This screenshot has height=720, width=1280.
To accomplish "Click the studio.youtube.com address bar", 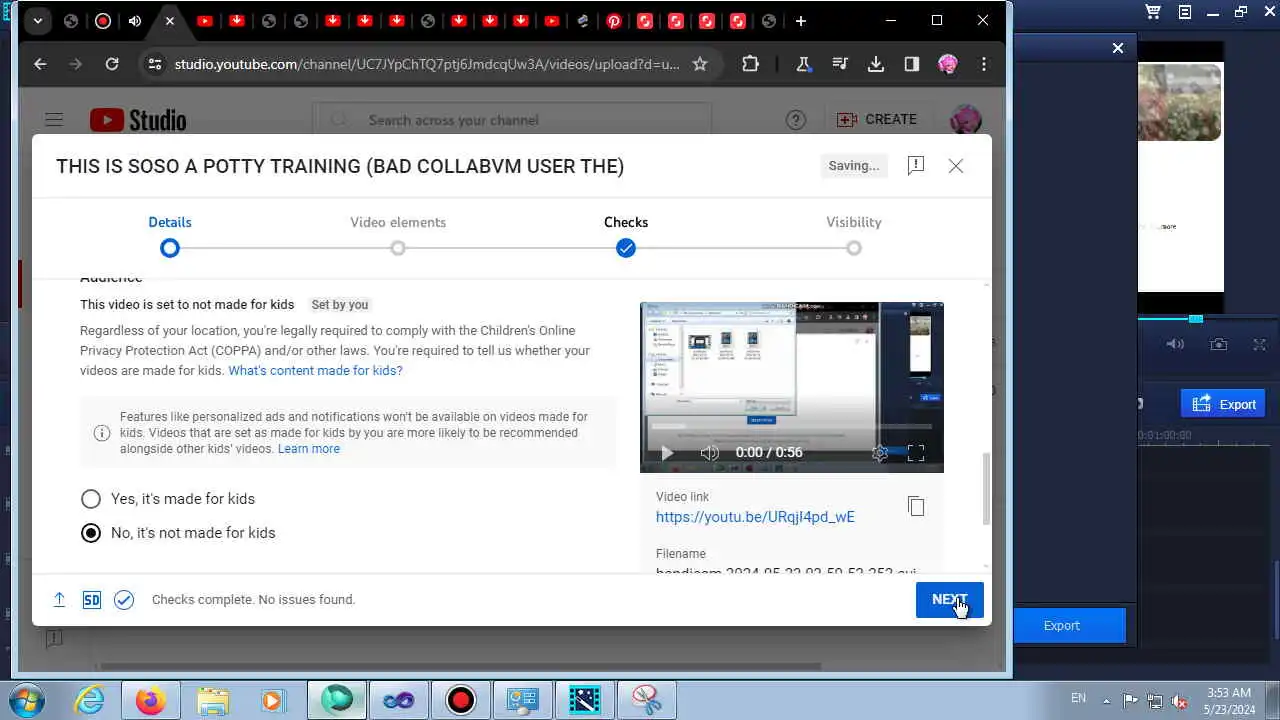I will tap(427, 64).
